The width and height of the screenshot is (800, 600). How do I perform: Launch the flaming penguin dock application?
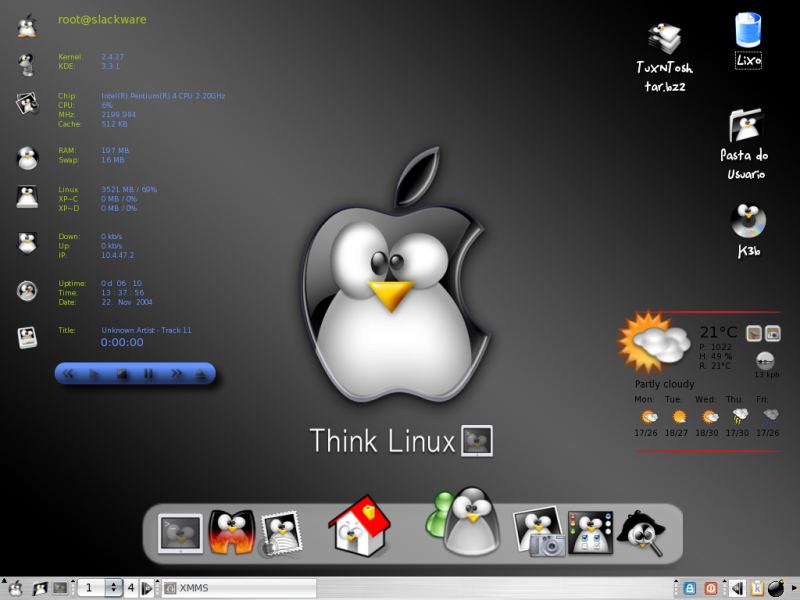[232, 533]
